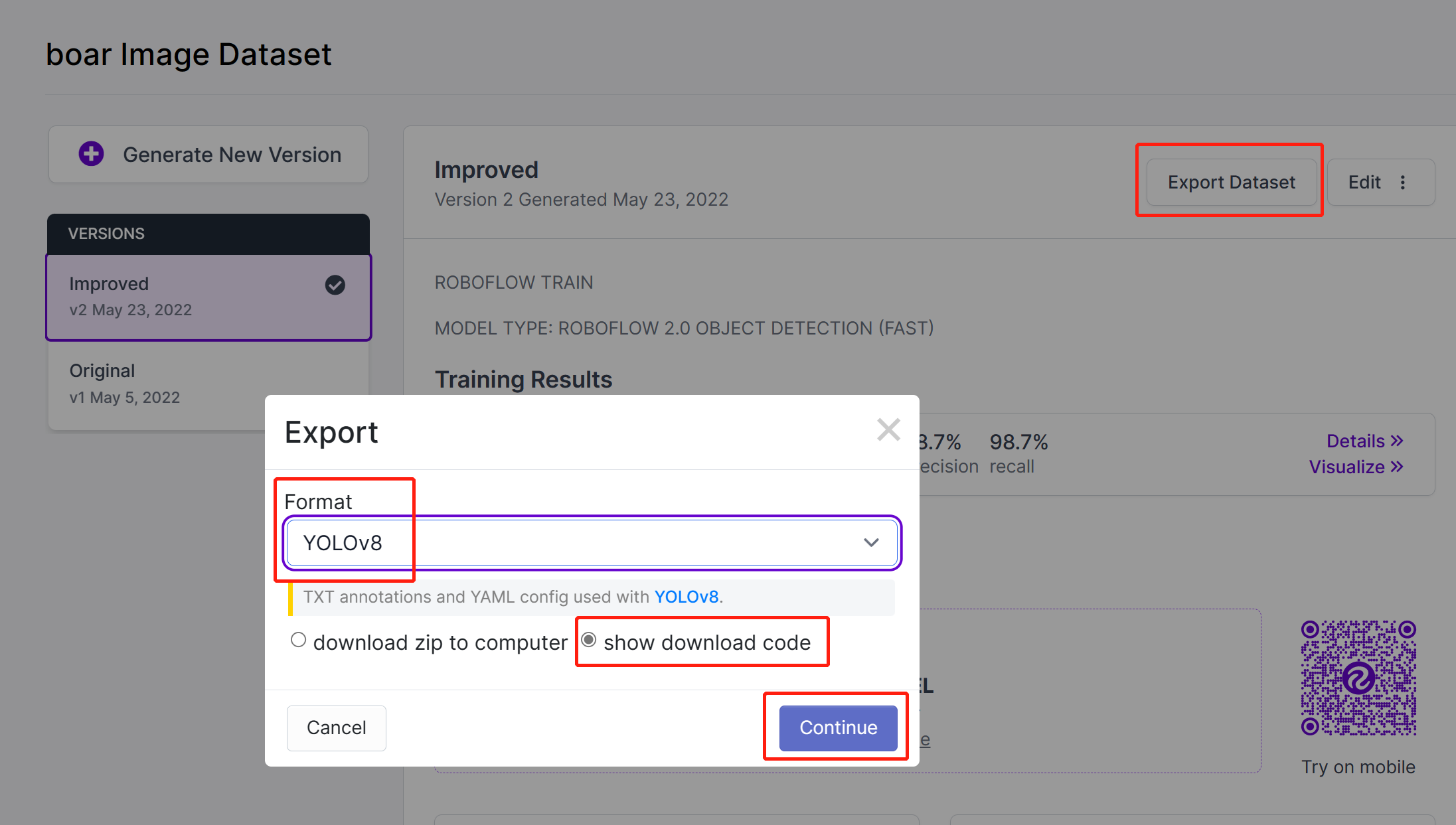This screenshot has width=1456, height=825.
Task: Open the three-dot menu beside Edit
Action: (1403, 183)
